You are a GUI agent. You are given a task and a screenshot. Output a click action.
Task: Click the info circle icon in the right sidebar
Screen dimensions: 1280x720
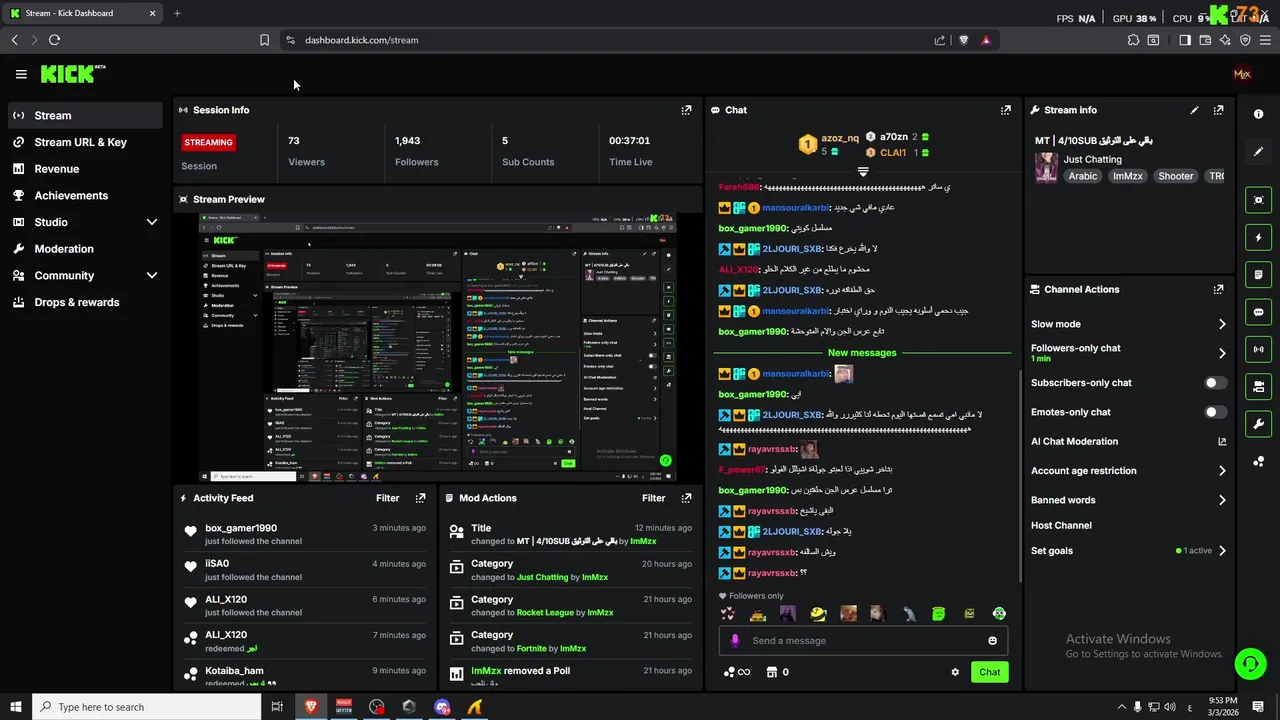(x=1258, y=114)
